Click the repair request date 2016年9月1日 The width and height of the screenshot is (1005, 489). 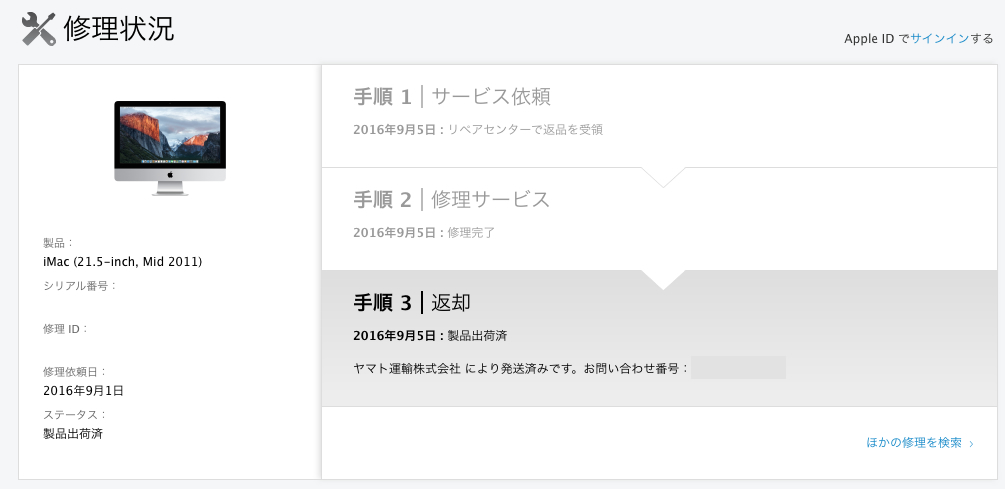pos(83,390)
